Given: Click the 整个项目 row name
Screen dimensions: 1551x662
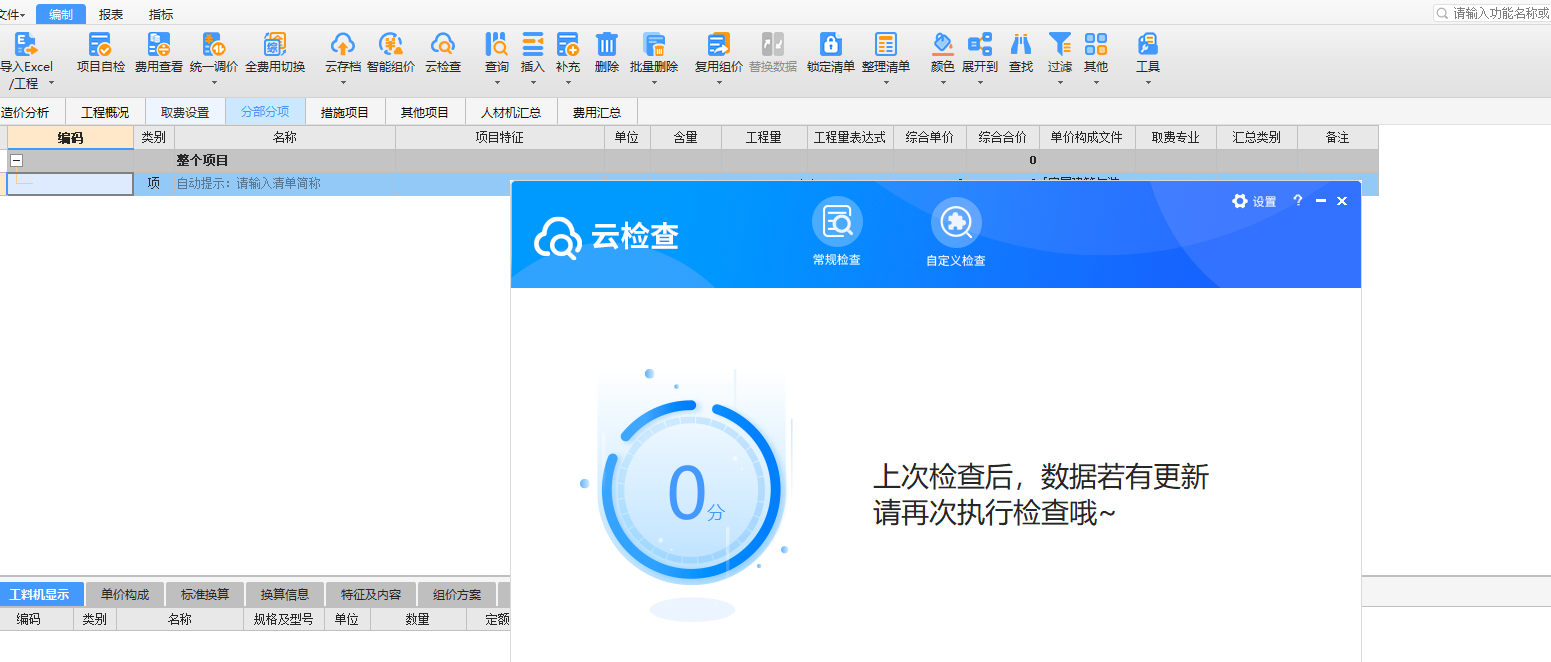Looking at the screenshot, I should 203,160.
